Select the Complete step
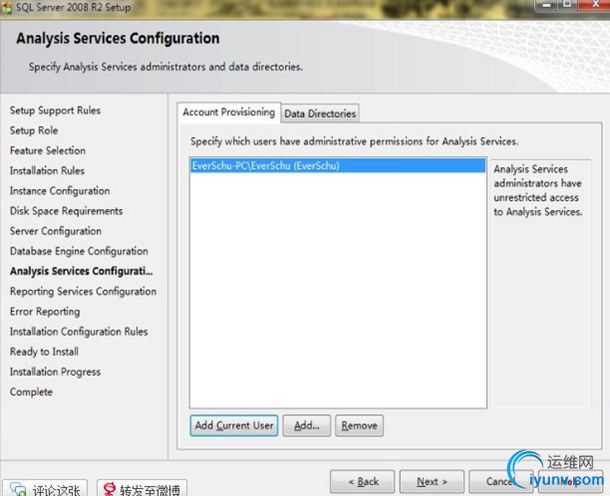Viewport: 610px width, 496px height. 31,392
